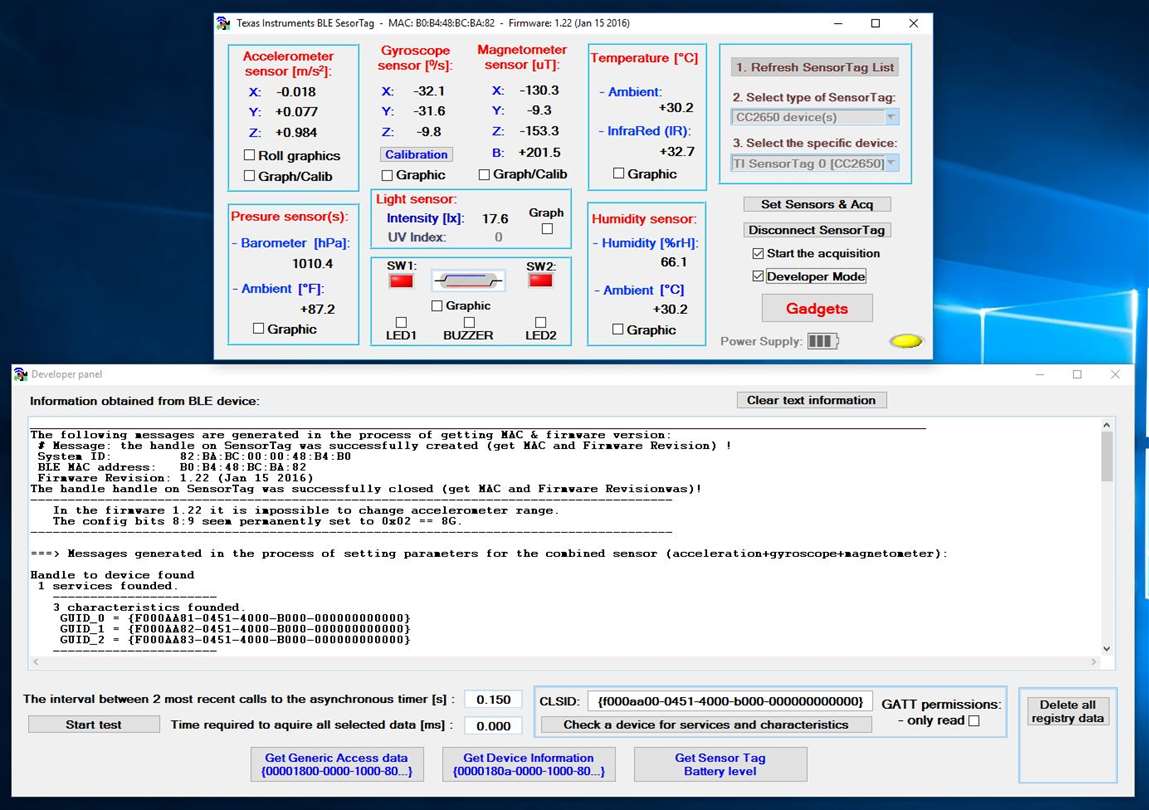The image size is (1149, 810).
Task: Click the Humidity value 66.1
Action: point(673,262)
